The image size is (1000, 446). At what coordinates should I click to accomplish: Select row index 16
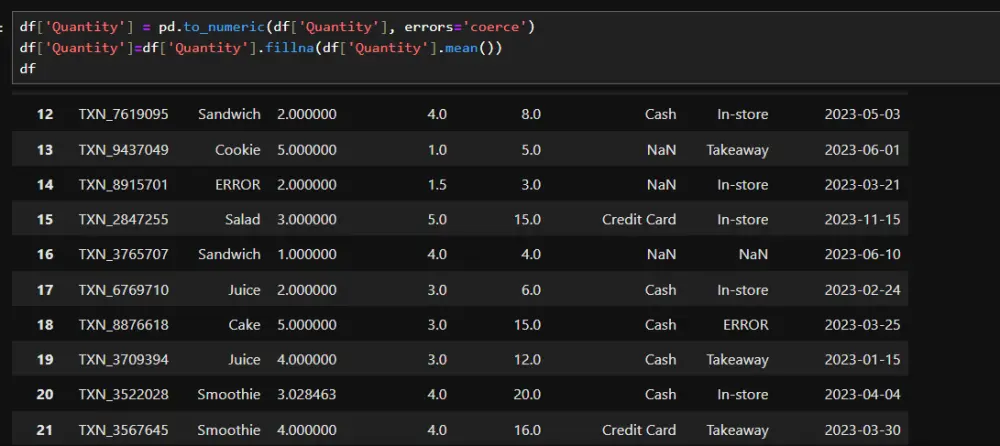(45, 254)
